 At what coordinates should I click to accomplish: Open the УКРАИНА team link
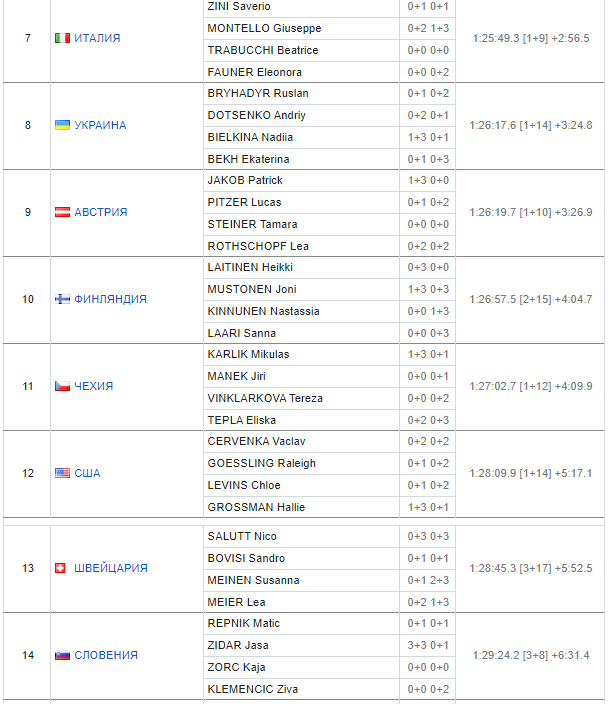100,125
